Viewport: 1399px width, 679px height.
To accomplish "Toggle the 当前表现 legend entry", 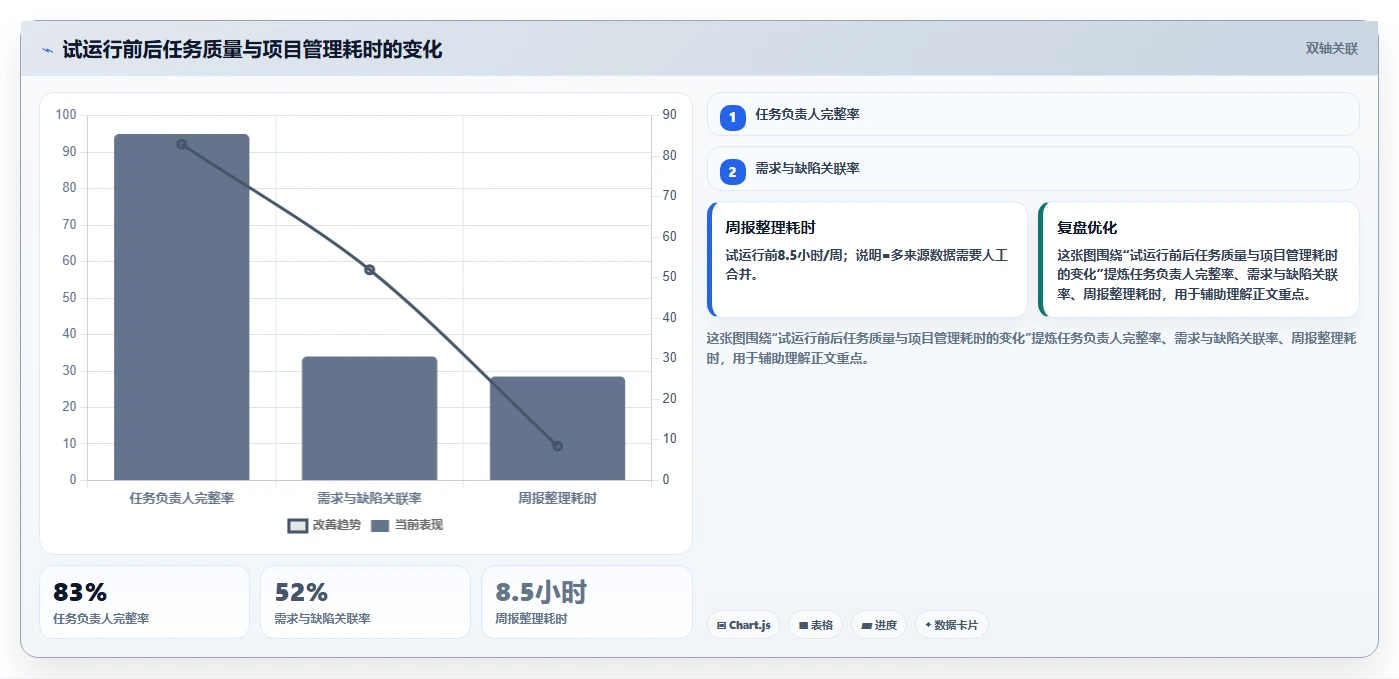I will tap(407, 525).
